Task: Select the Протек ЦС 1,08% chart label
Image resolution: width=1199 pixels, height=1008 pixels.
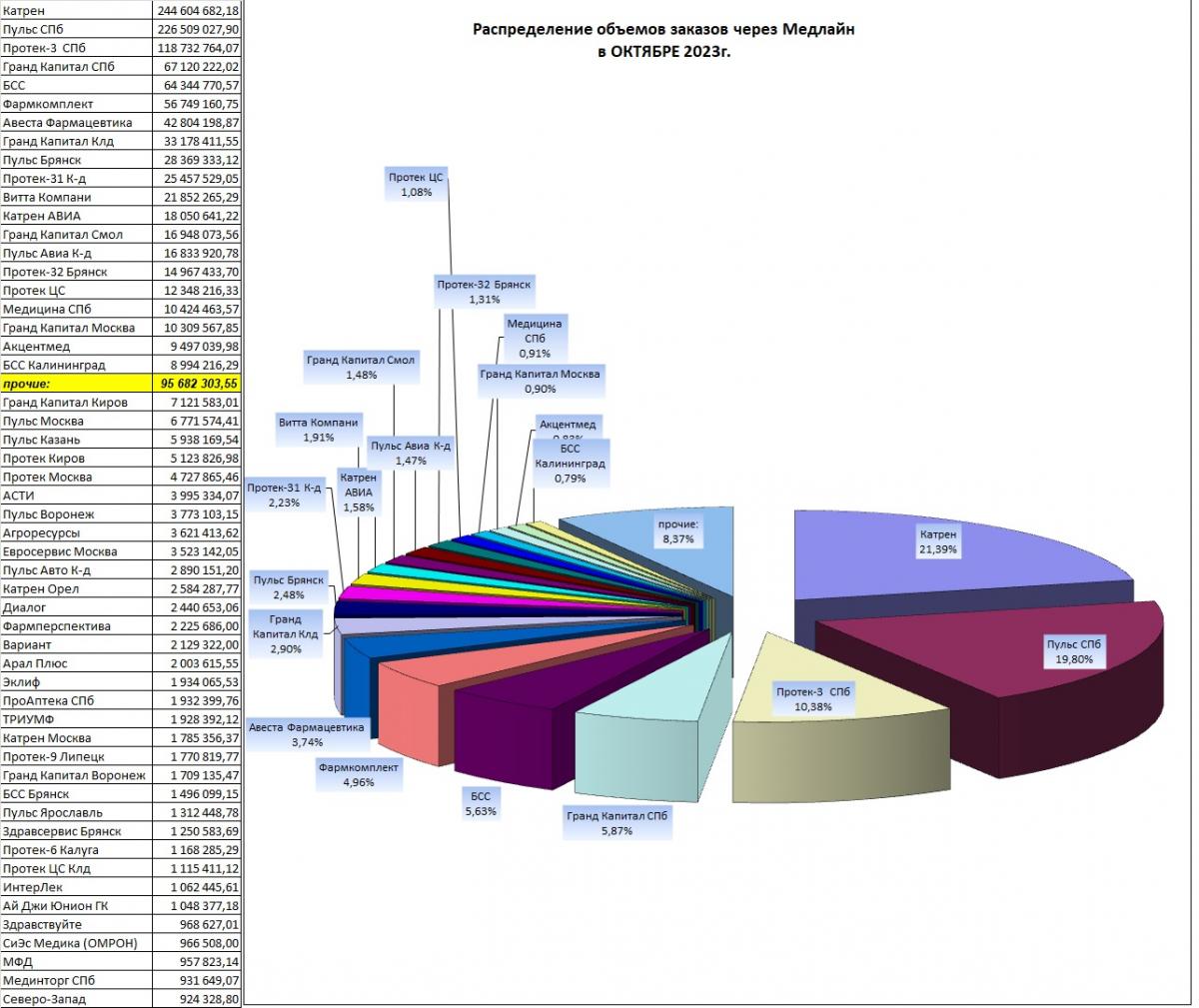Action: [416, 185]
